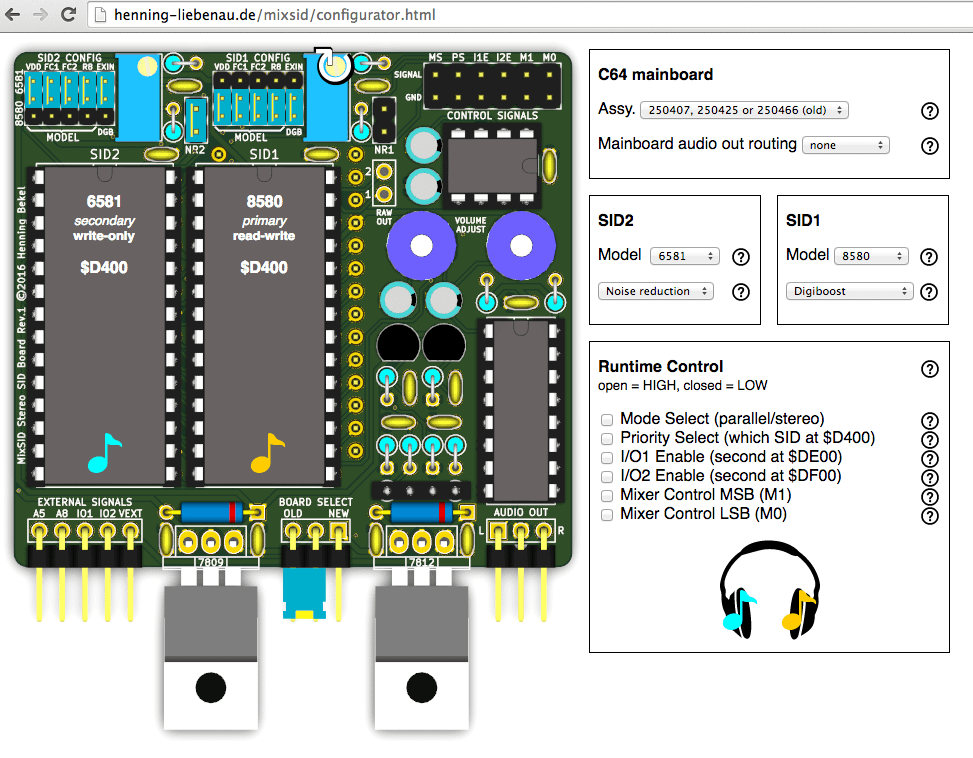
Task: Open the Assy. mainboard dropdown
Action: [x=743, y=110]
